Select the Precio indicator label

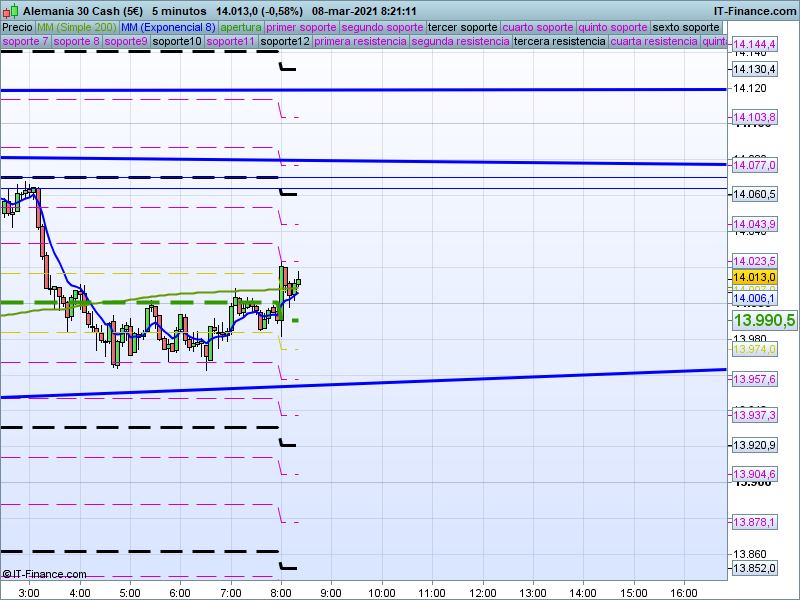click(x=17, y=28)
